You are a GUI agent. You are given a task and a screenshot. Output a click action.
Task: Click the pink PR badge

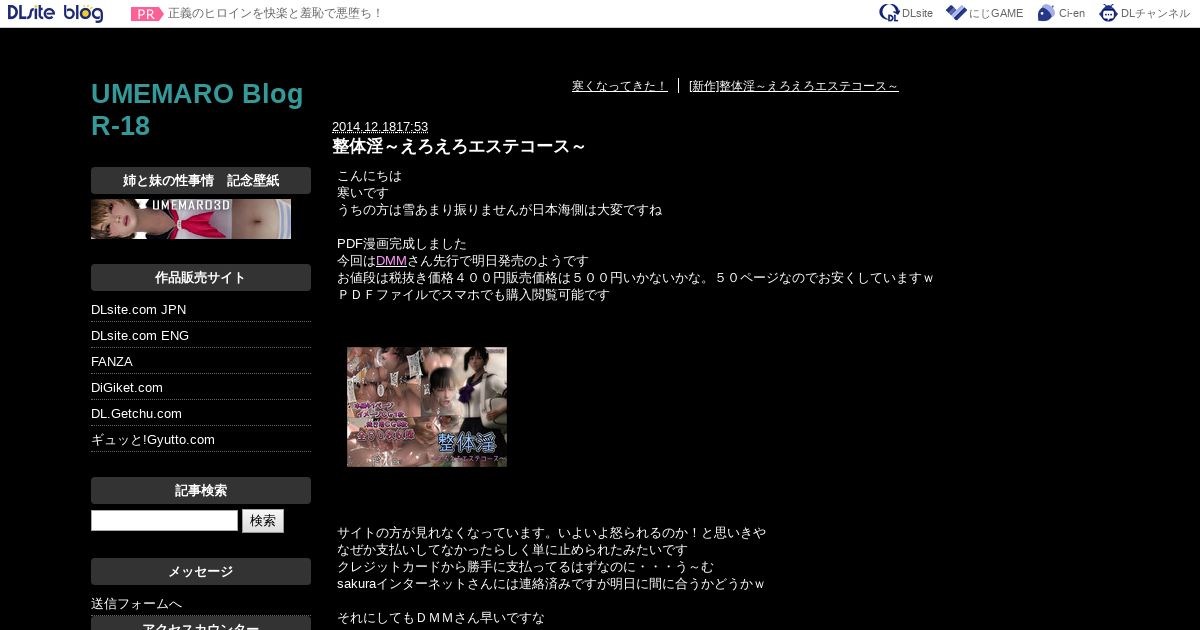pyautogui.click(x=147, y=14)
